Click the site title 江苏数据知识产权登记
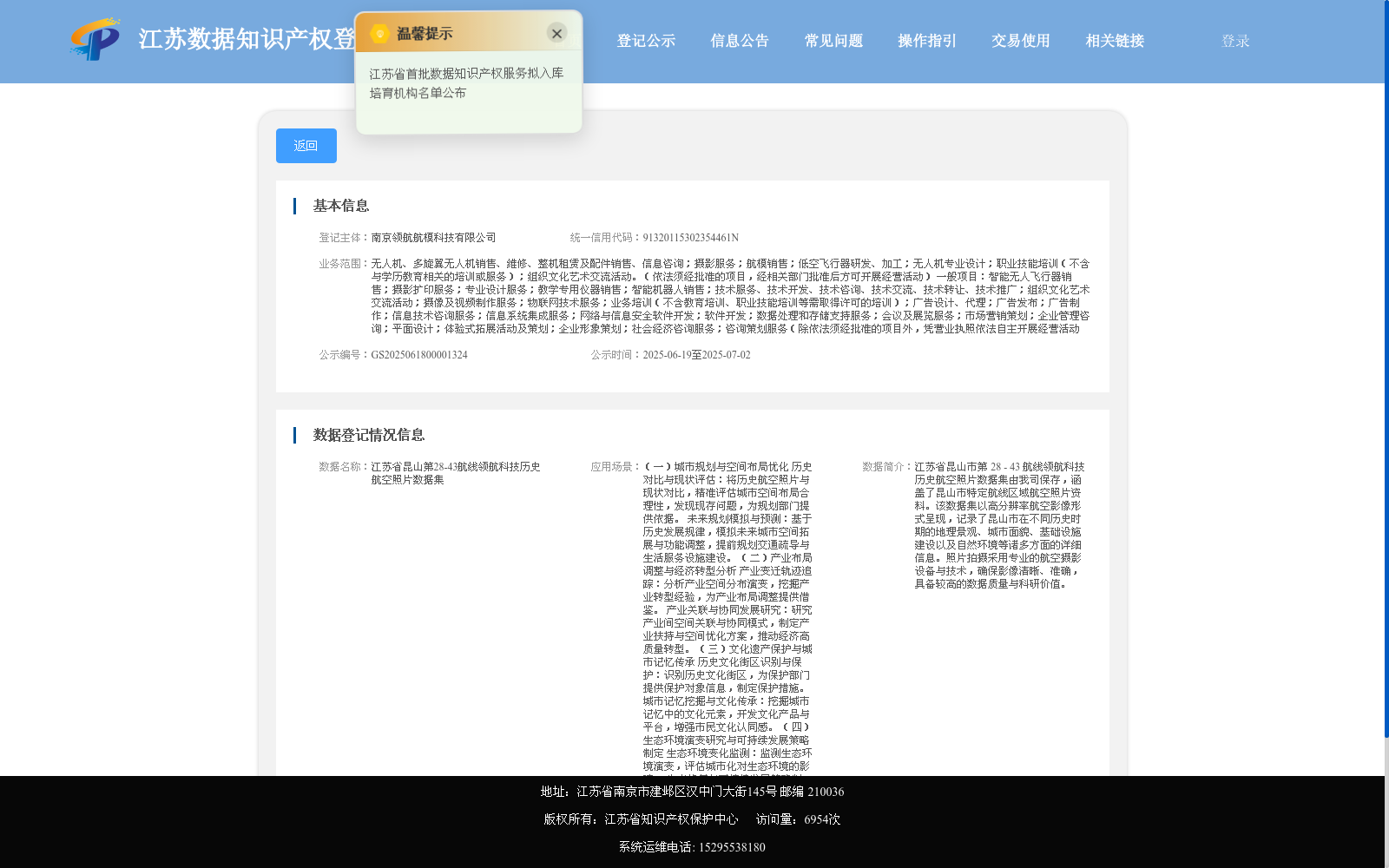The height and width of the screenshot is (868, 1389). [x=247, y=39]
